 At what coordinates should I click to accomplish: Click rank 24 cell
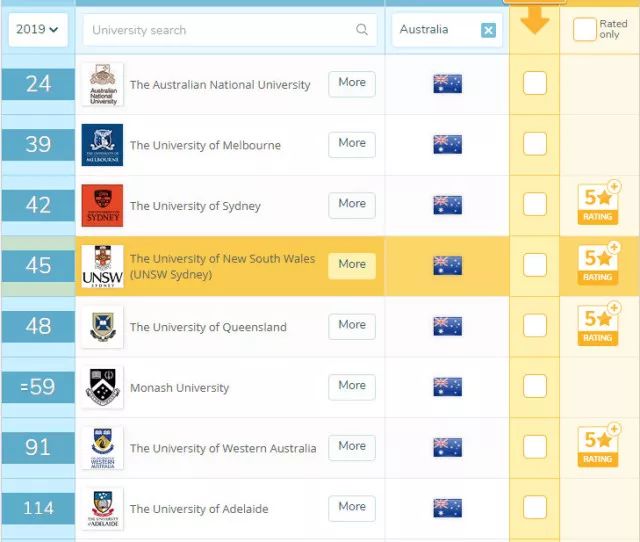point(38,84)
